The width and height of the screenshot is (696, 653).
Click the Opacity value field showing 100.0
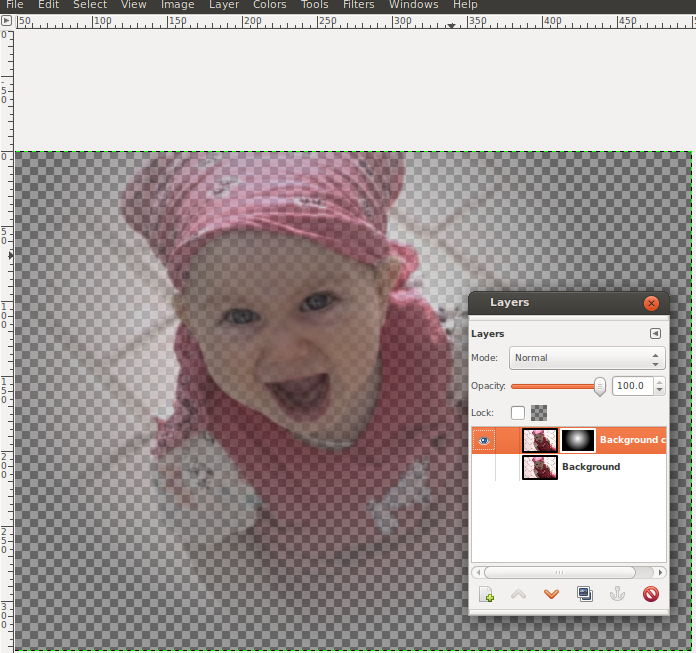tap(632, 386)
